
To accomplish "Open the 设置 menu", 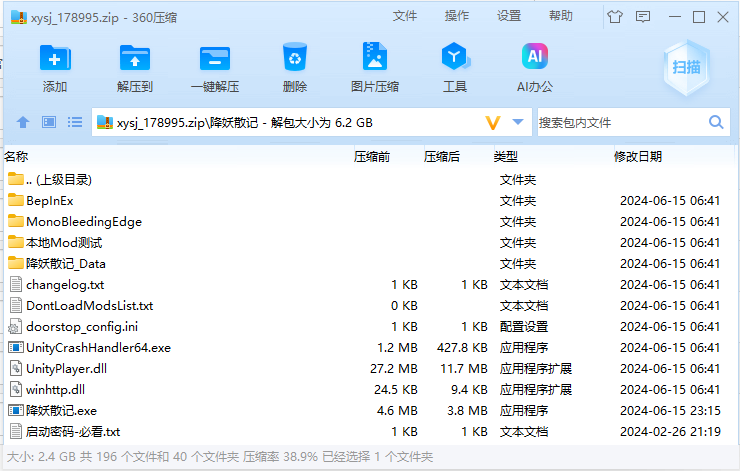I will click(509, 16).
